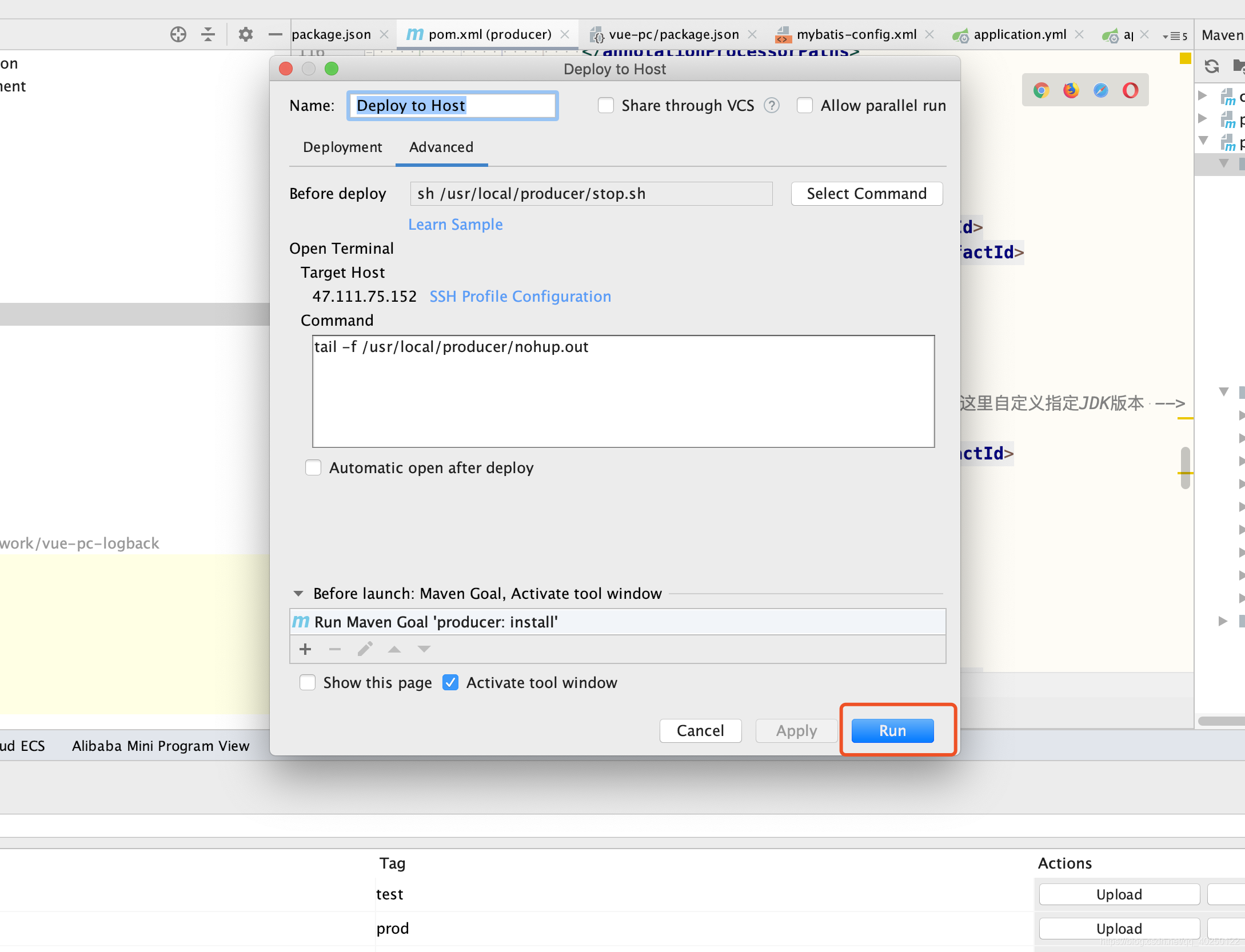Switch to the Advanced tab

[441, 147]
